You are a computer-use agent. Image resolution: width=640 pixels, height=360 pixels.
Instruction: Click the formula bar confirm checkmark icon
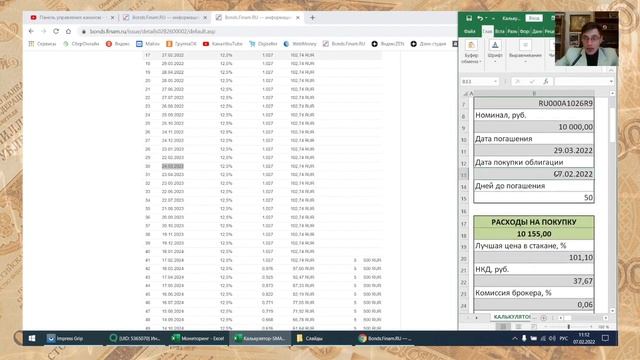pyautogui.click(x=532, y=82)
